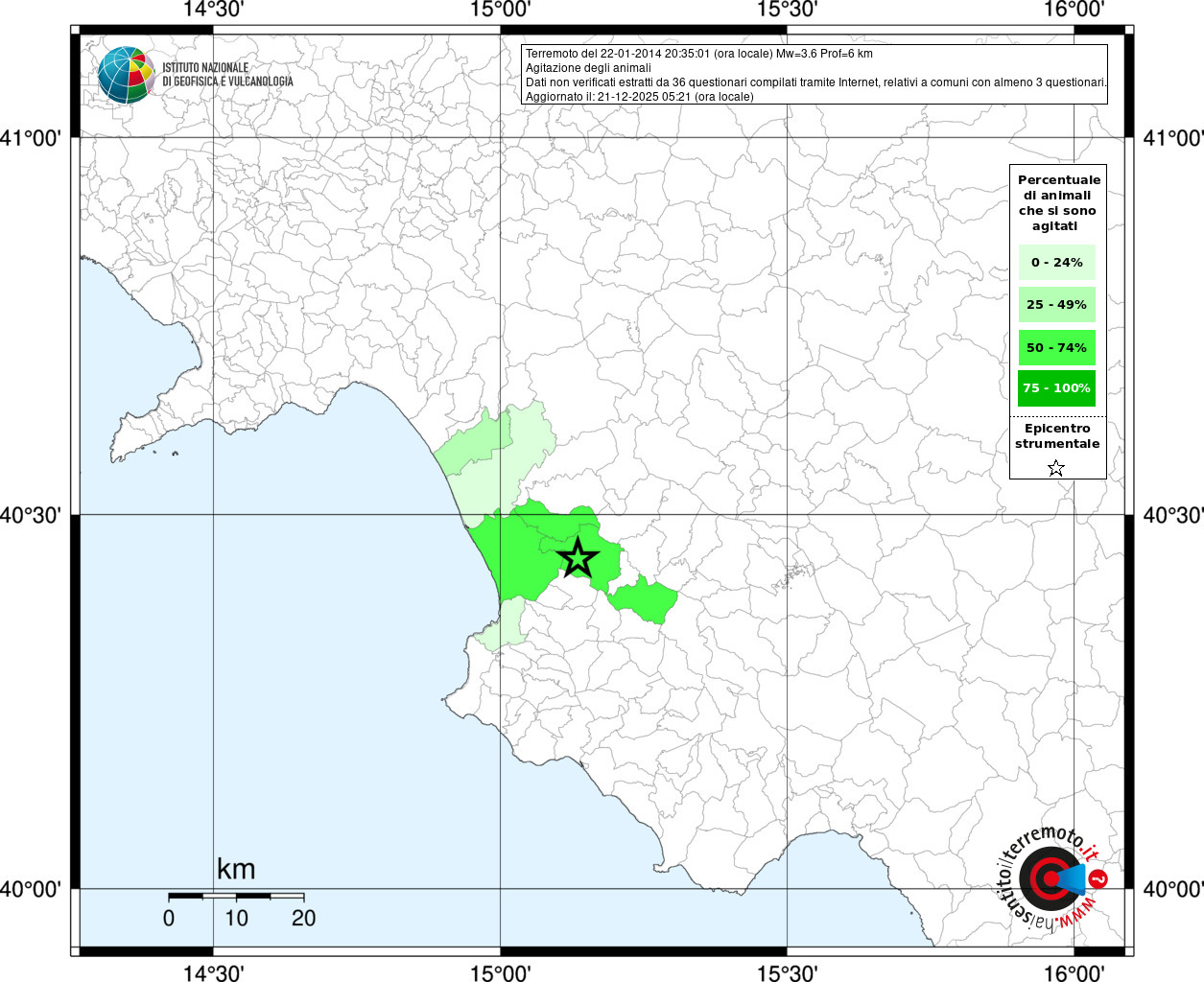
Task: Click left axis label 41°00'
Action: click(x=31, y=138)
